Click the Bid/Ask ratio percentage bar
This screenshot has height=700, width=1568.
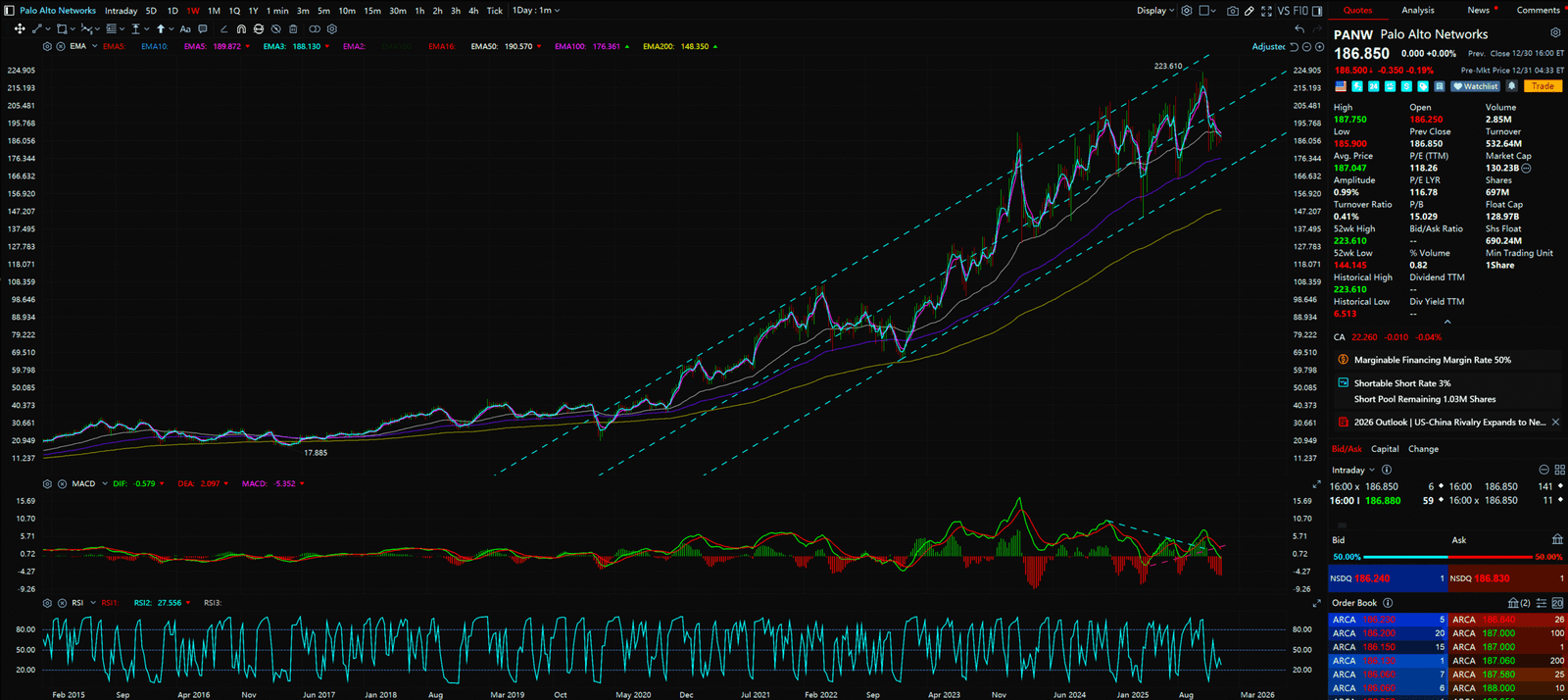coord(1445,557)
